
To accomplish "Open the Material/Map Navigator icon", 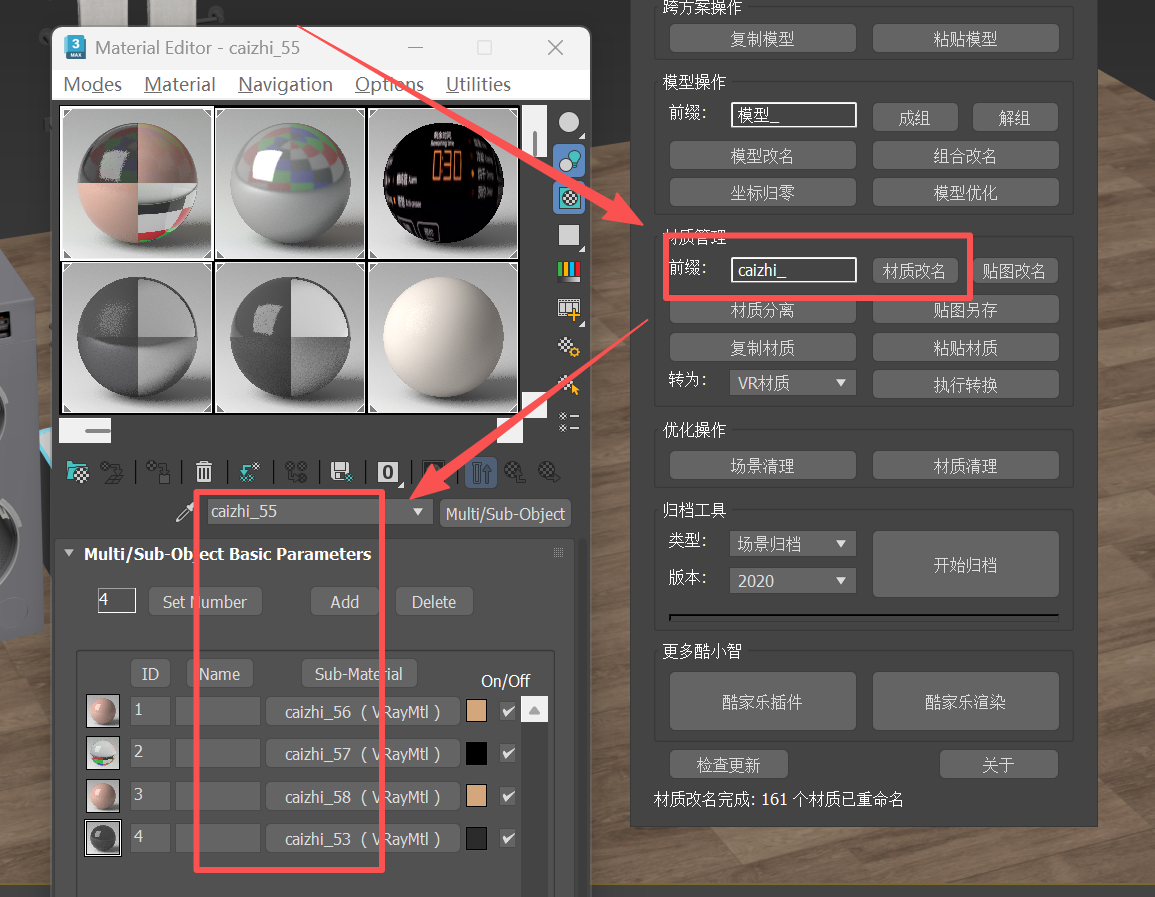I will [x=569, y=422].
